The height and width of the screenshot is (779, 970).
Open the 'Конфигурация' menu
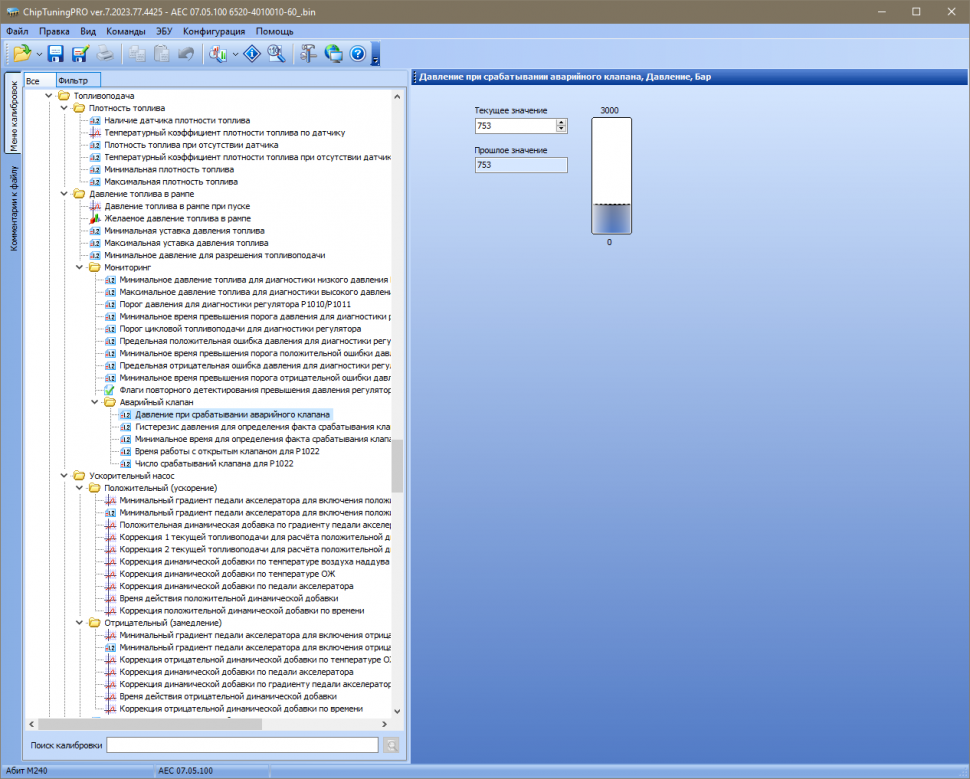click(214, 31)
